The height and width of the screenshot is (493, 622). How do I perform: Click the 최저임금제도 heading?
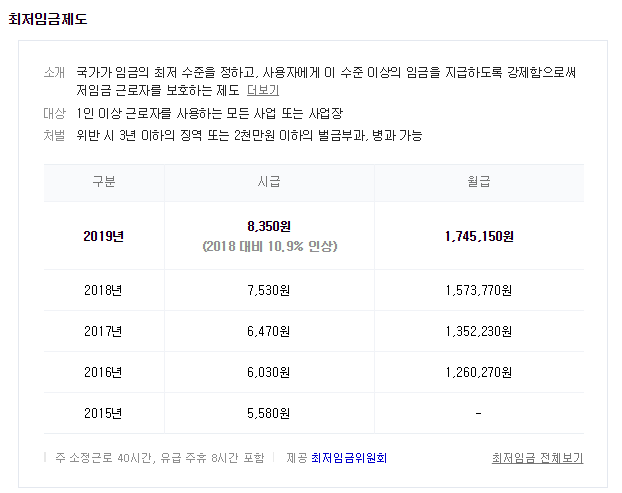(48, 19)
